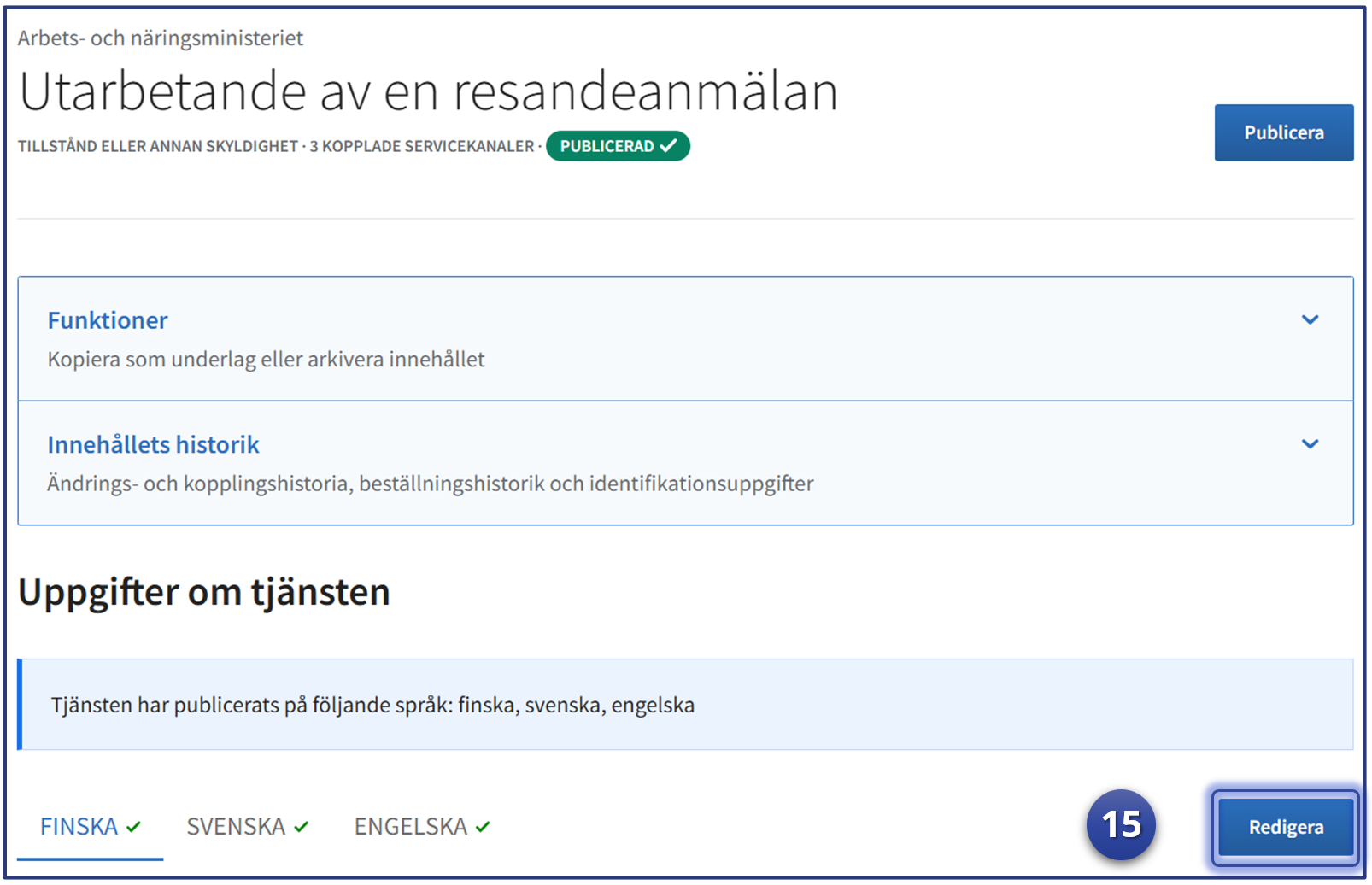
Task: Open the Innehållets historik heading
Action: pos(153,444)
